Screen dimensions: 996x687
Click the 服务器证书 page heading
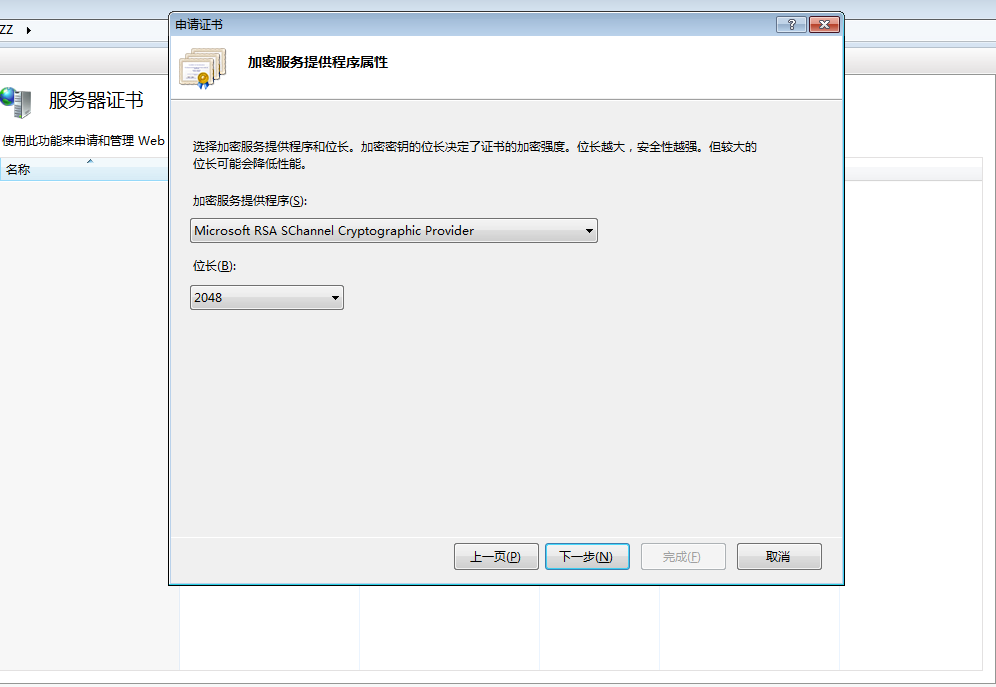click(96, 100)
